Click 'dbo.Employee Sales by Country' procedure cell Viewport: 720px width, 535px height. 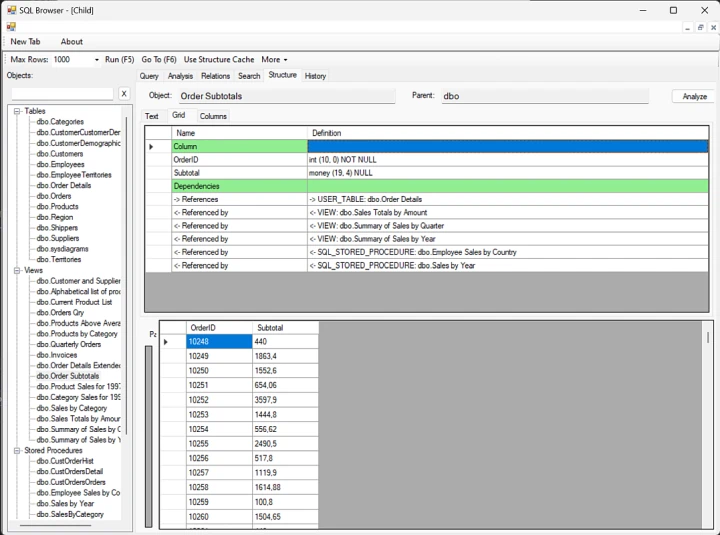508,252
